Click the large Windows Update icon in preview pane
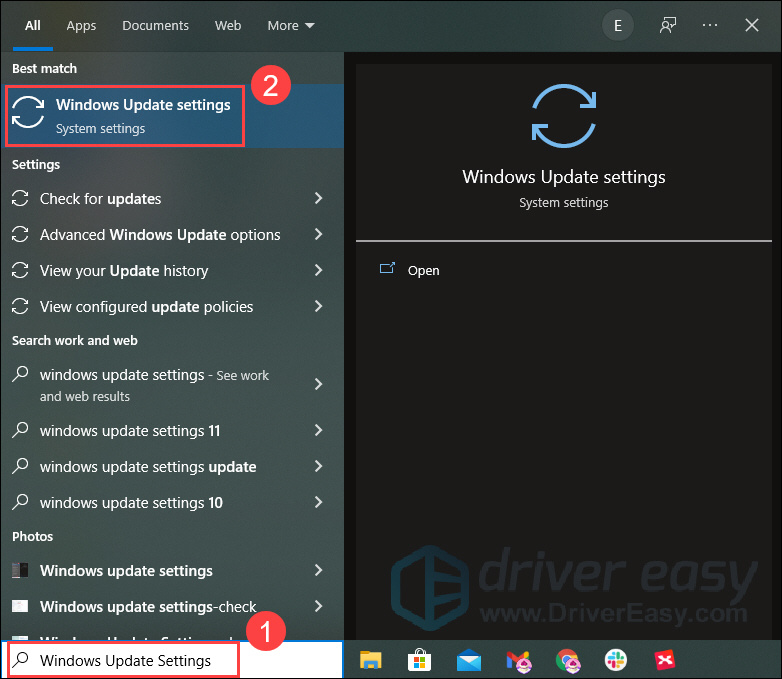The height and width of the screenshot is (679, 782). [x=564, y=116]
